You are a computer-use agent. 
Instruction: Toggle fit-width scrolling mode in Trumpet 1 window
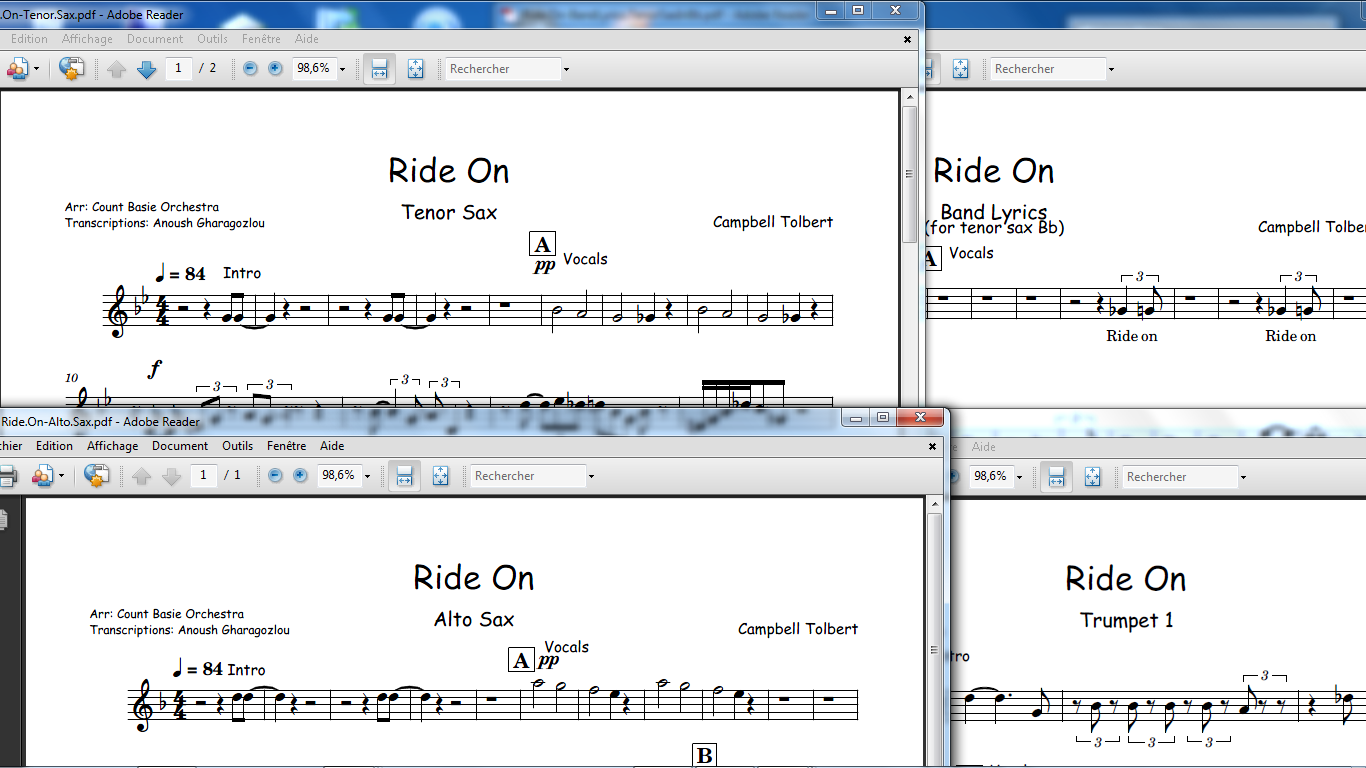(x=1056, y=477)
